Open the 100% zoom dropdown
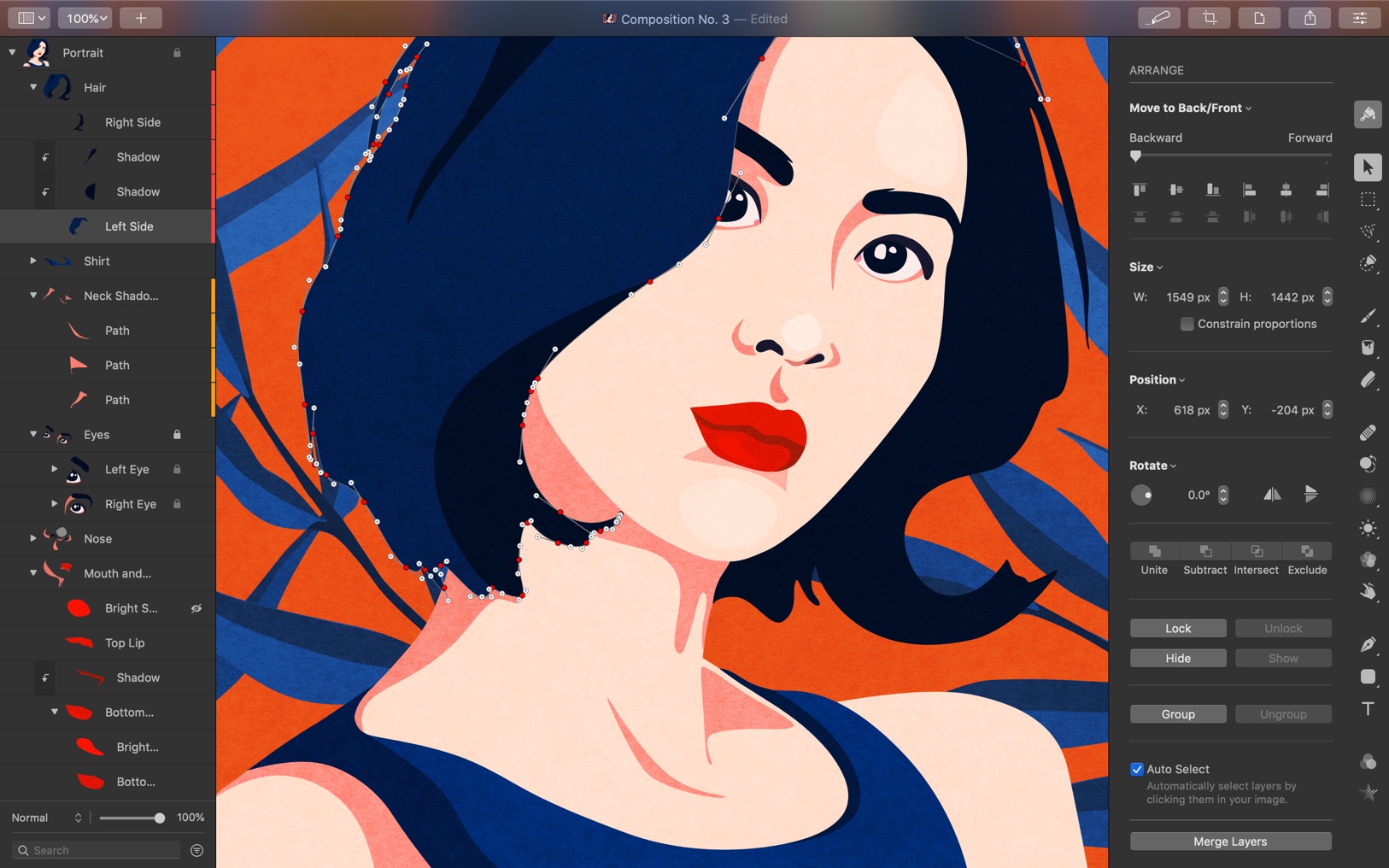The width and height of the screenshot is (1389, 868). 87,18
